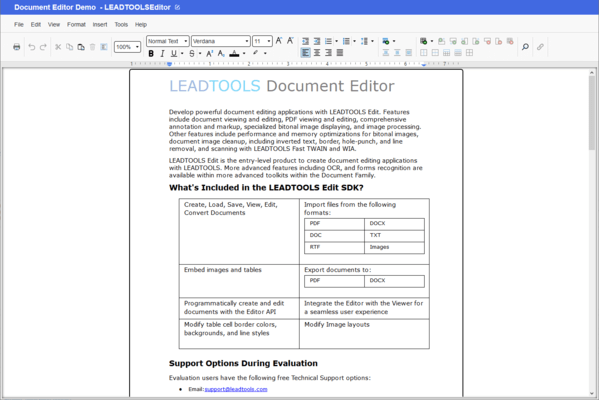The image size is (599, 400).
Task: Open the Format menu
Action: tap(76, 24)
